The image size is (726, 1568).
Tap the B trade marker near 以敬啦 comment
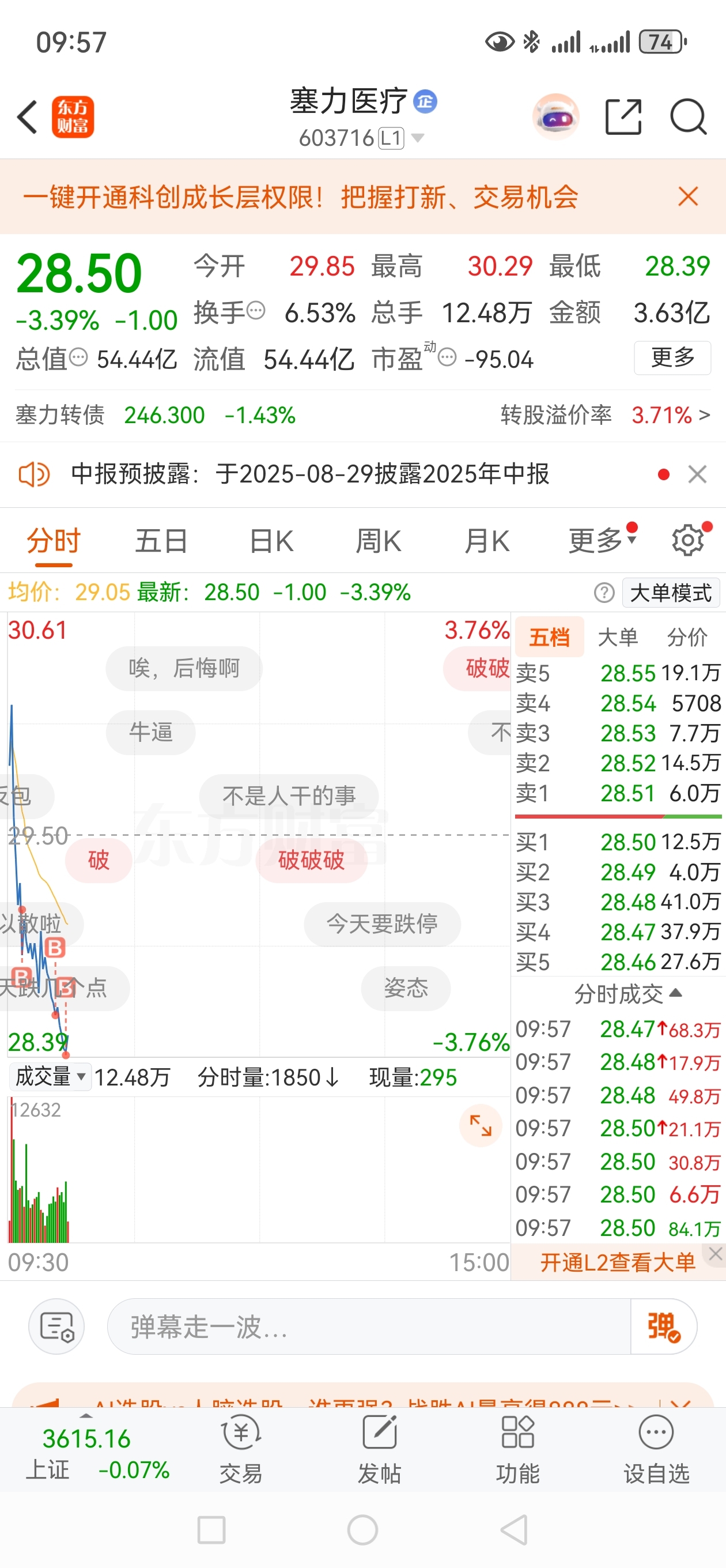(x=55, y=947)
